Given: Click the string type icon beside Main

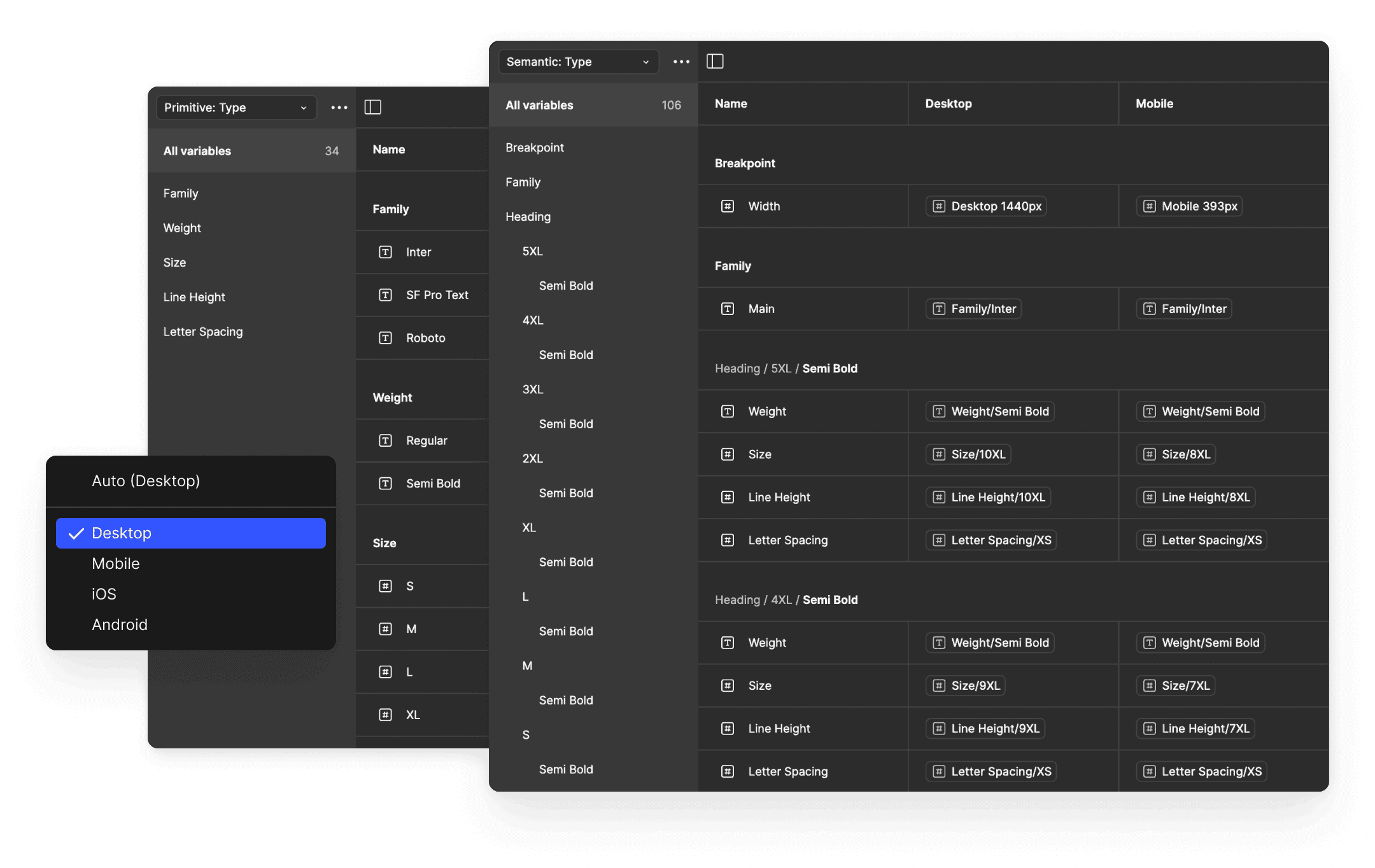Looking at the screenshot, I should 727,309.
